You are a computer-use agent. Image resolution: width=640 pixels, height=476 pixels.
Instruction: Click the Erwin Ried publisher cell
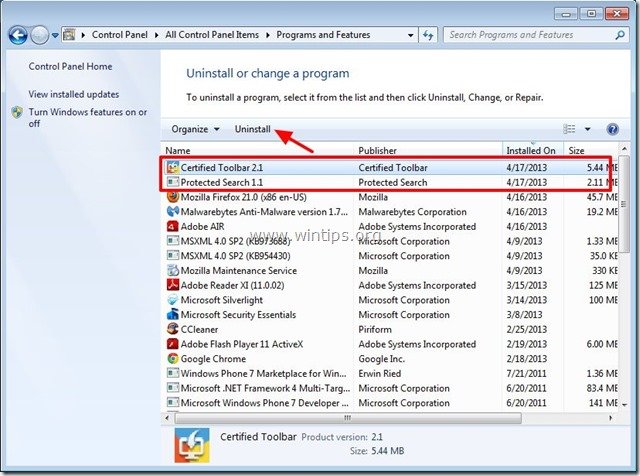coord(380,374)
